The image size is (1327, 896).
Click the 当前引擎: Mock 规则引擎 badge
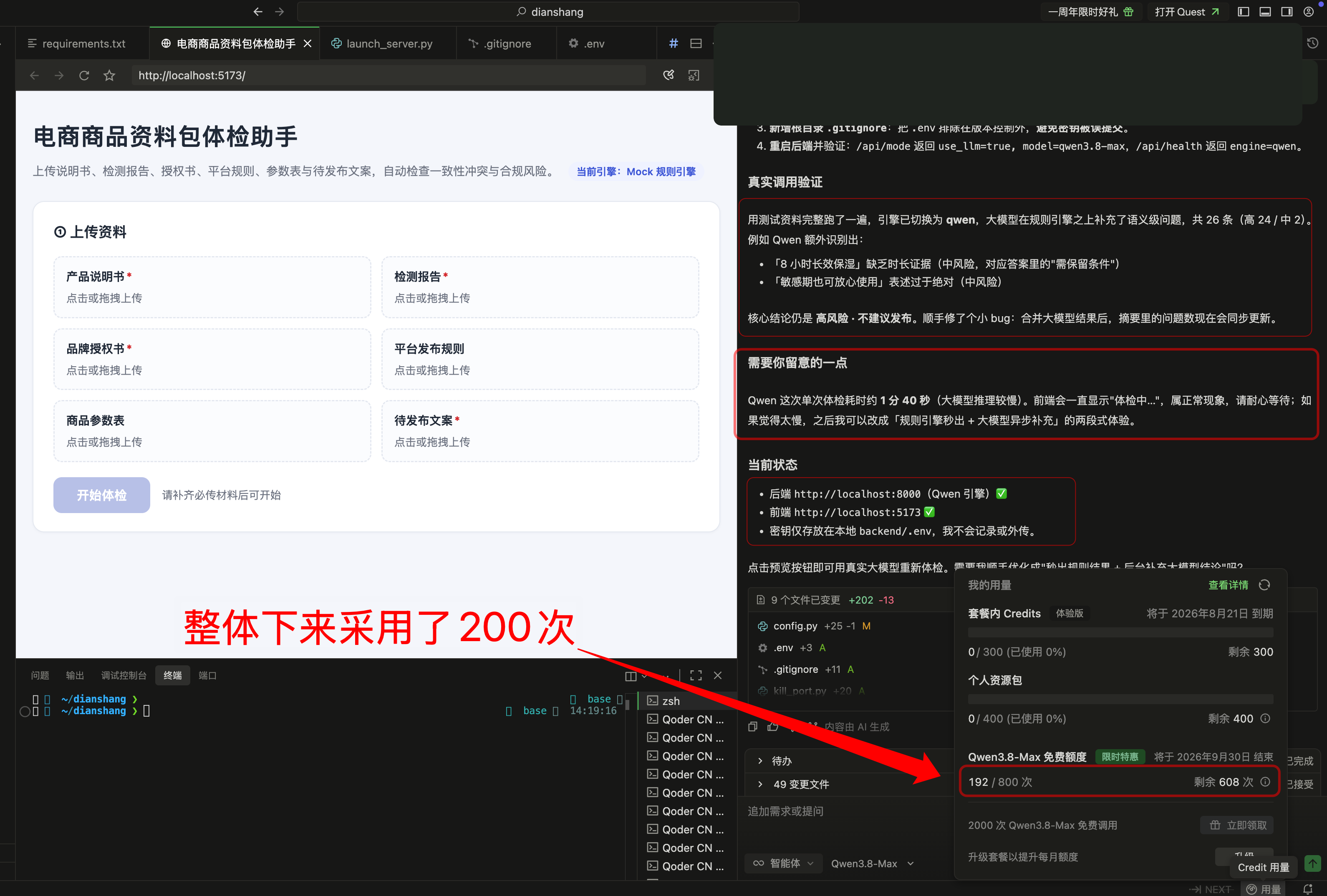click(x=636, y=171)
